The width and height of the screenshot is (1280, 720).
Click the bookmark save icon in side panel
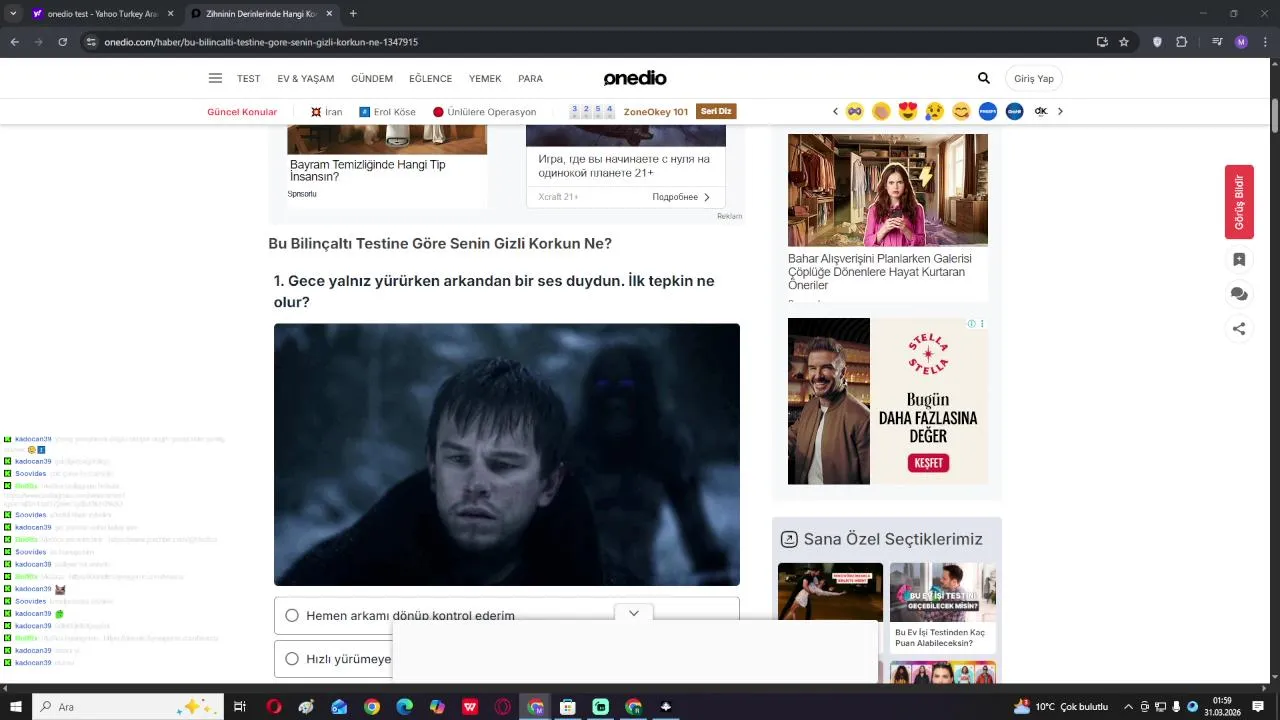click(x=1239, y=260)
